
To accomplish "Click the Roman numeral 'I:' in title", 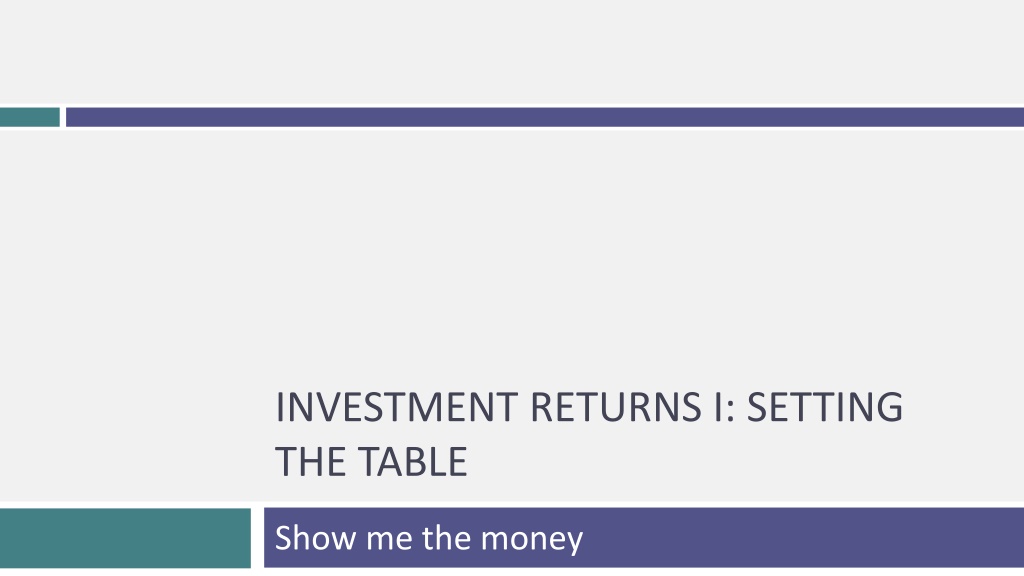I will tap(724, 407).
